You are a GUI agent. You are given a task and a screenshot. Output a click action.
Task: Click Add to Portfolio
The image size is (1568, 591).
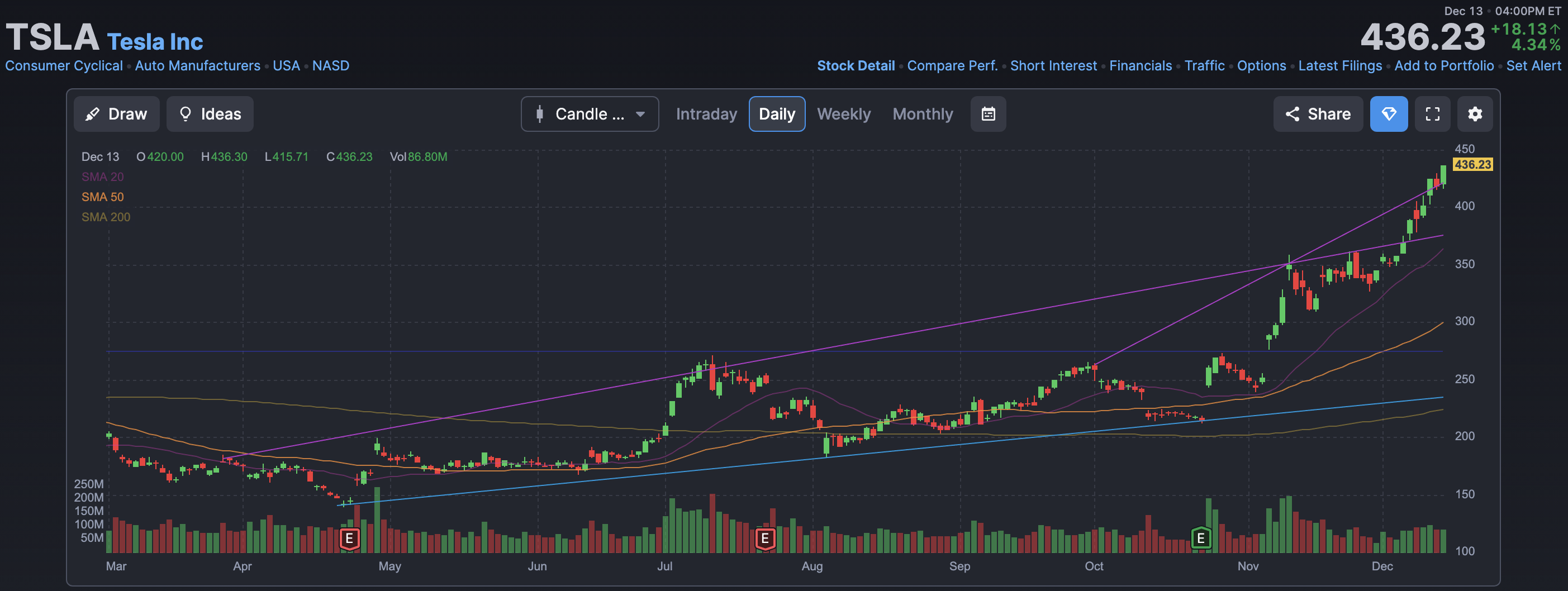pos(1444,66)
